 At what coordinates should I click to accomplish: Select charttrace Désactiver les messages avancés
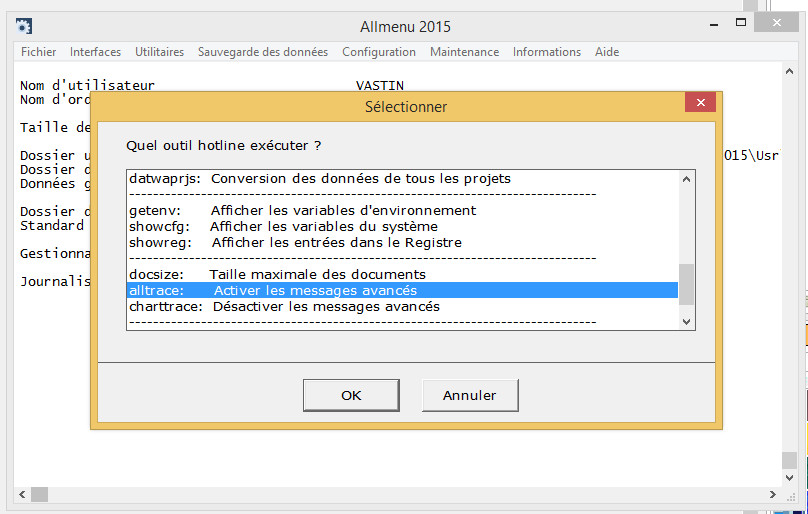402,307
